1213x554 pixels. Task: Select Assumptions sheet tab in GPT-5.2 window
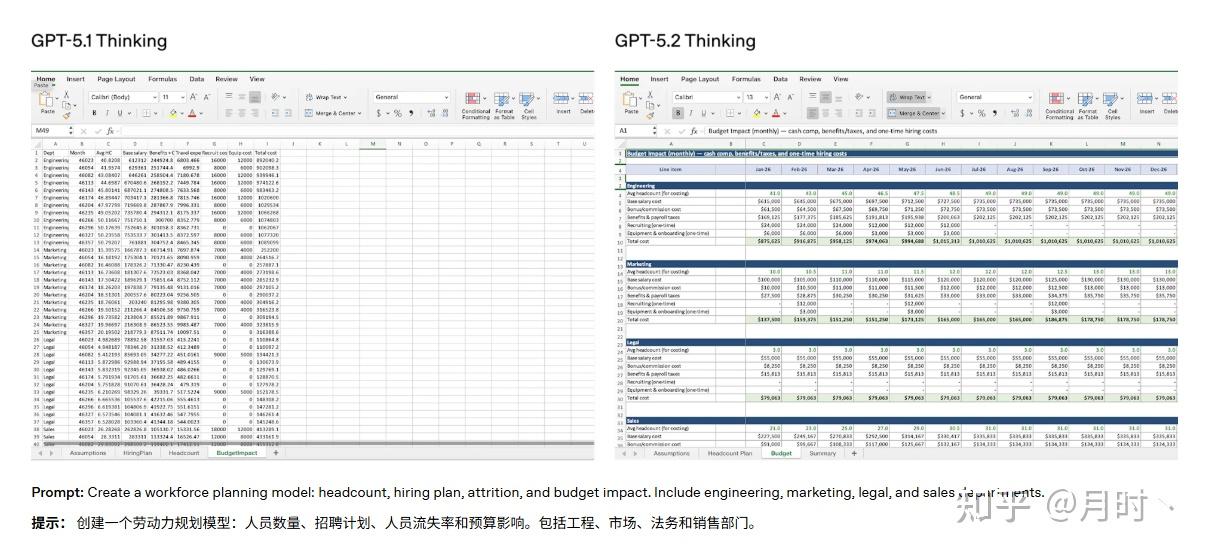pyautogui.click(x=672, y=453)
